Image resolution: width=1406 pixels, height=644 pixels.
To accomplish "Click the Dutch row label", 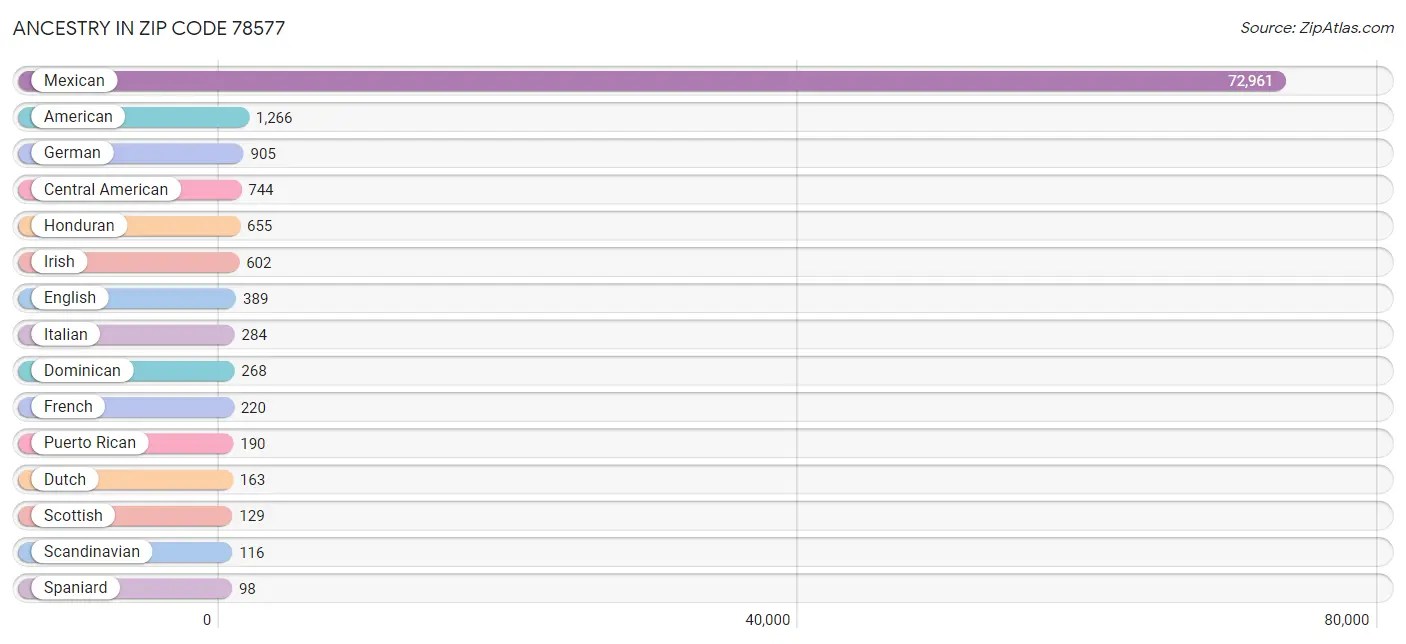I will tap(63, 479).
